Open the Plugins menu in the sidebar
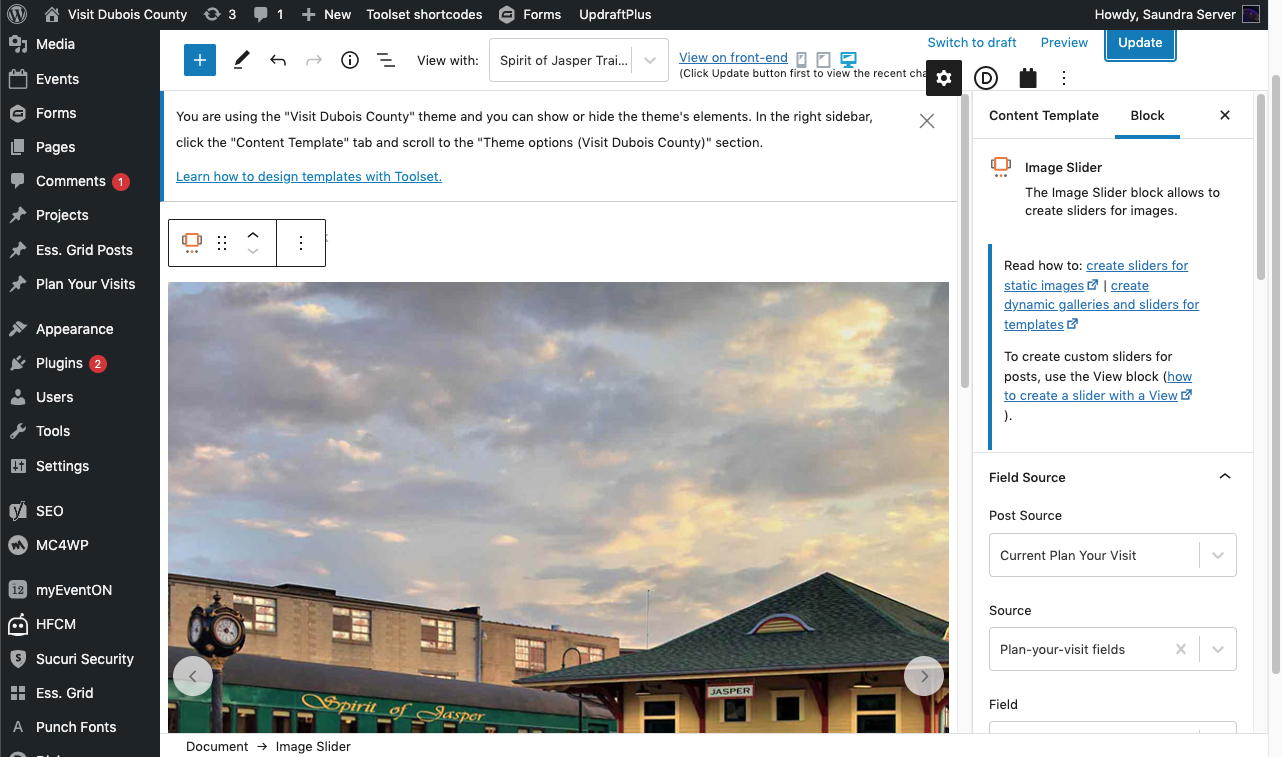Viewport: 1282px width, 757px height. click(x=59, y=363)
